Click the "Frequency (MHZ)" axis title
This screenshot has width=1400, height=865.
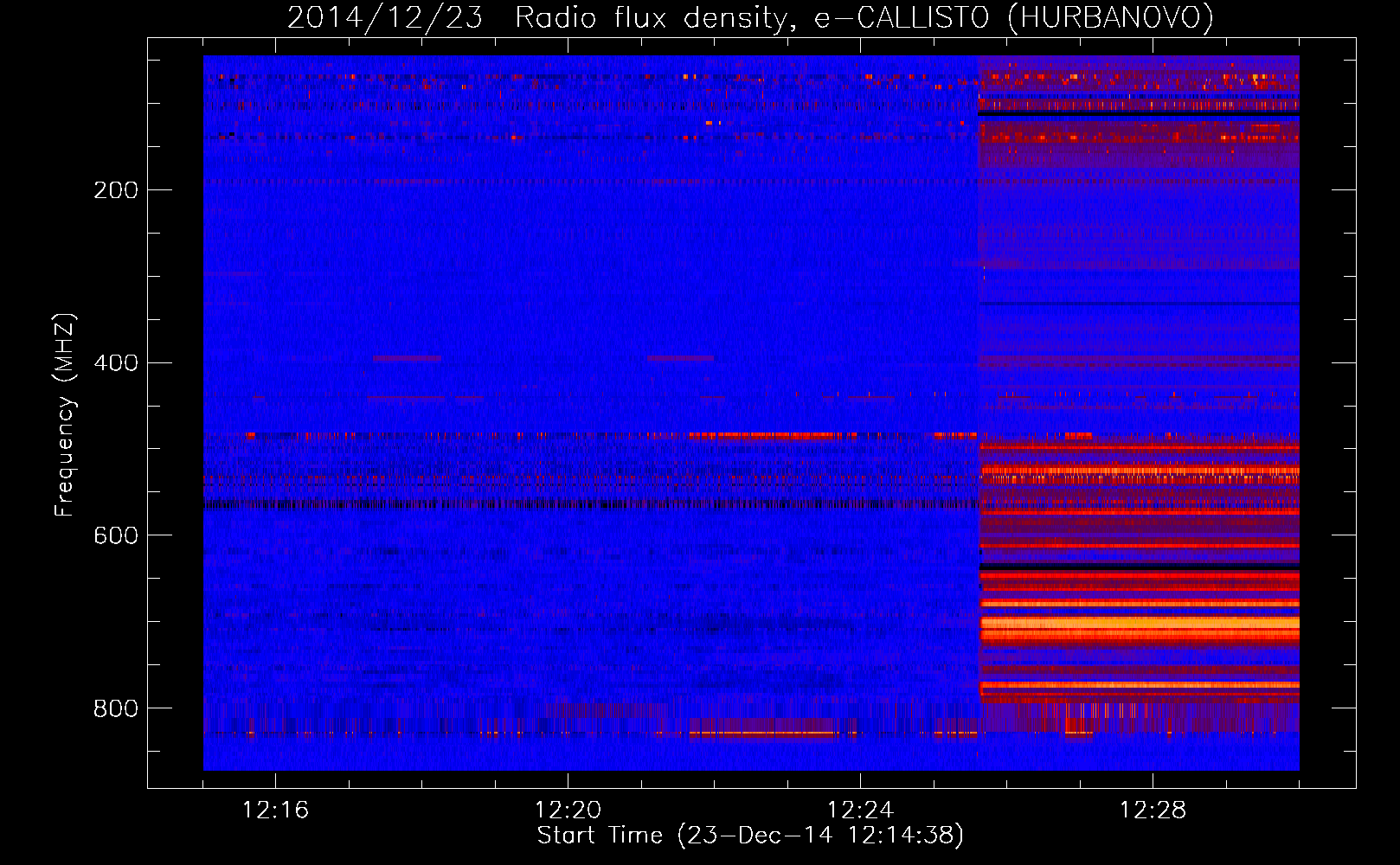click(x=65, y=414)
